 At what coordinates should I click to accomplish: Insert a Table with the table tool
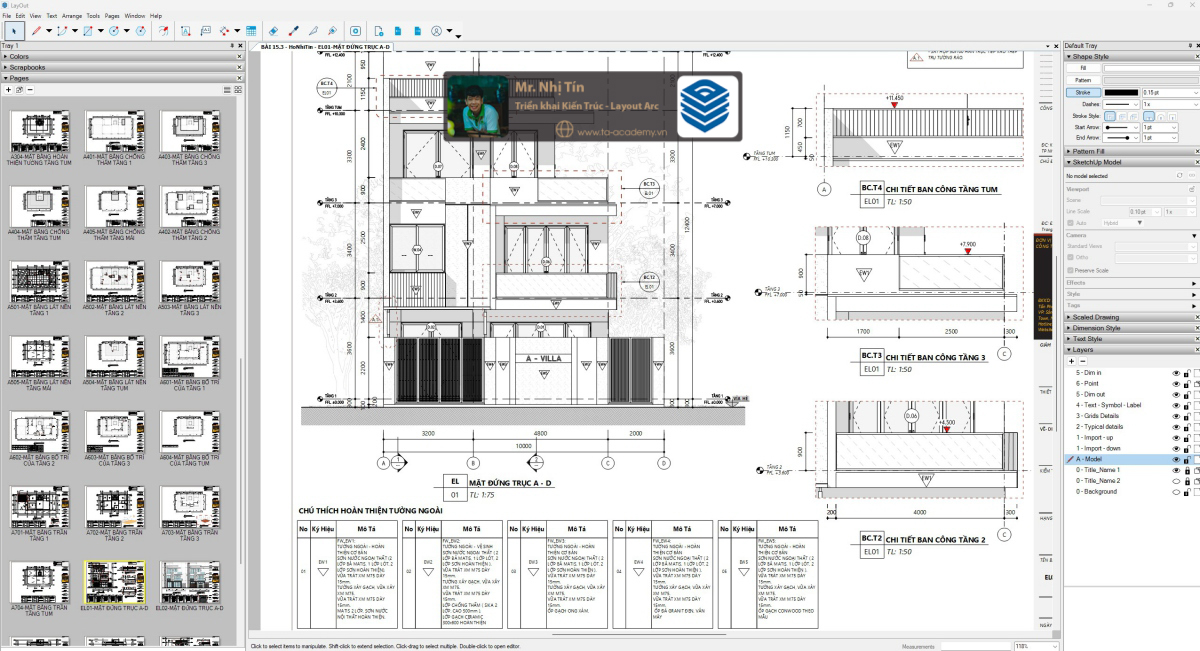pyautogui.click(x=251, y=31)
